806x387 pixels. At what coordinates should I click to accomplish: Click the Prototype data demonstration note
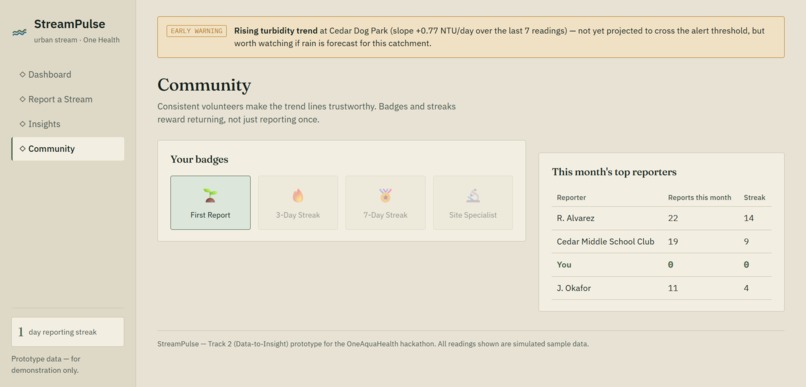pyautogui.click(x=46, y=364)
